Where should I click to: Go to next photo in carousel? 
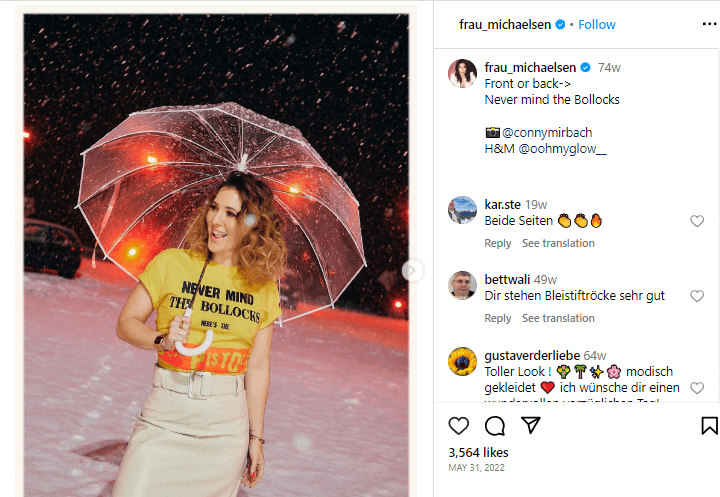411,270
